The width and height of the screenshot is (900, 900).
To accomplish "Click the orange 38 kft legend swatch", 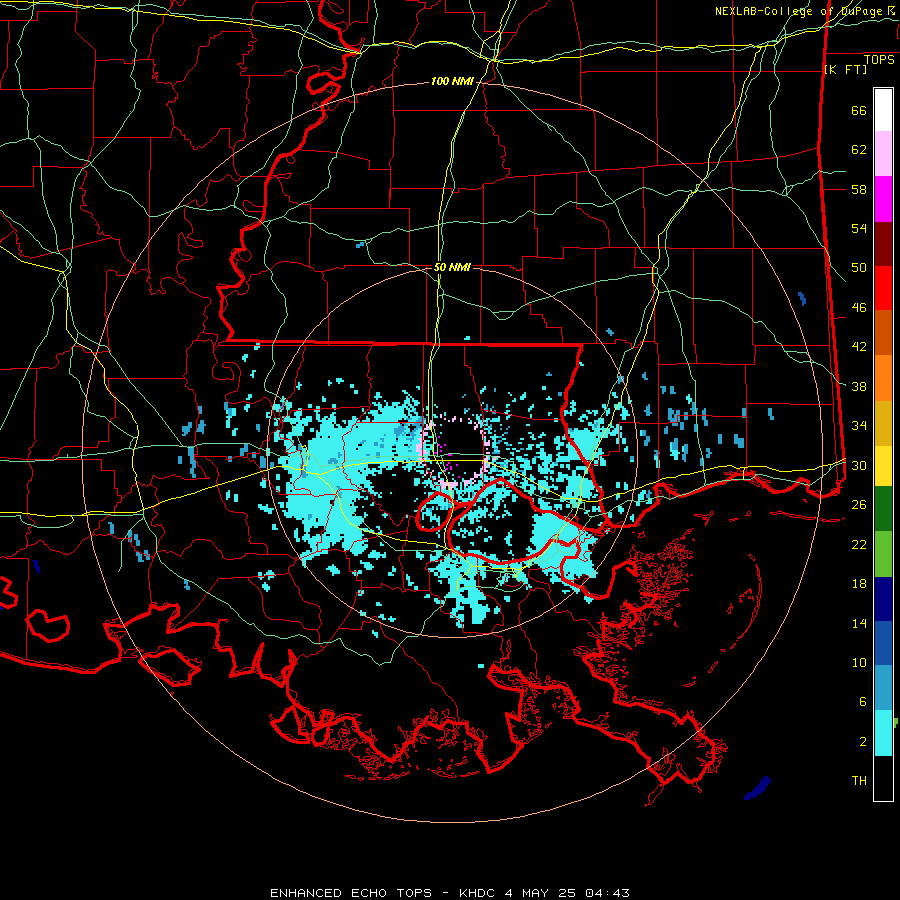I will tap(883, 378).
